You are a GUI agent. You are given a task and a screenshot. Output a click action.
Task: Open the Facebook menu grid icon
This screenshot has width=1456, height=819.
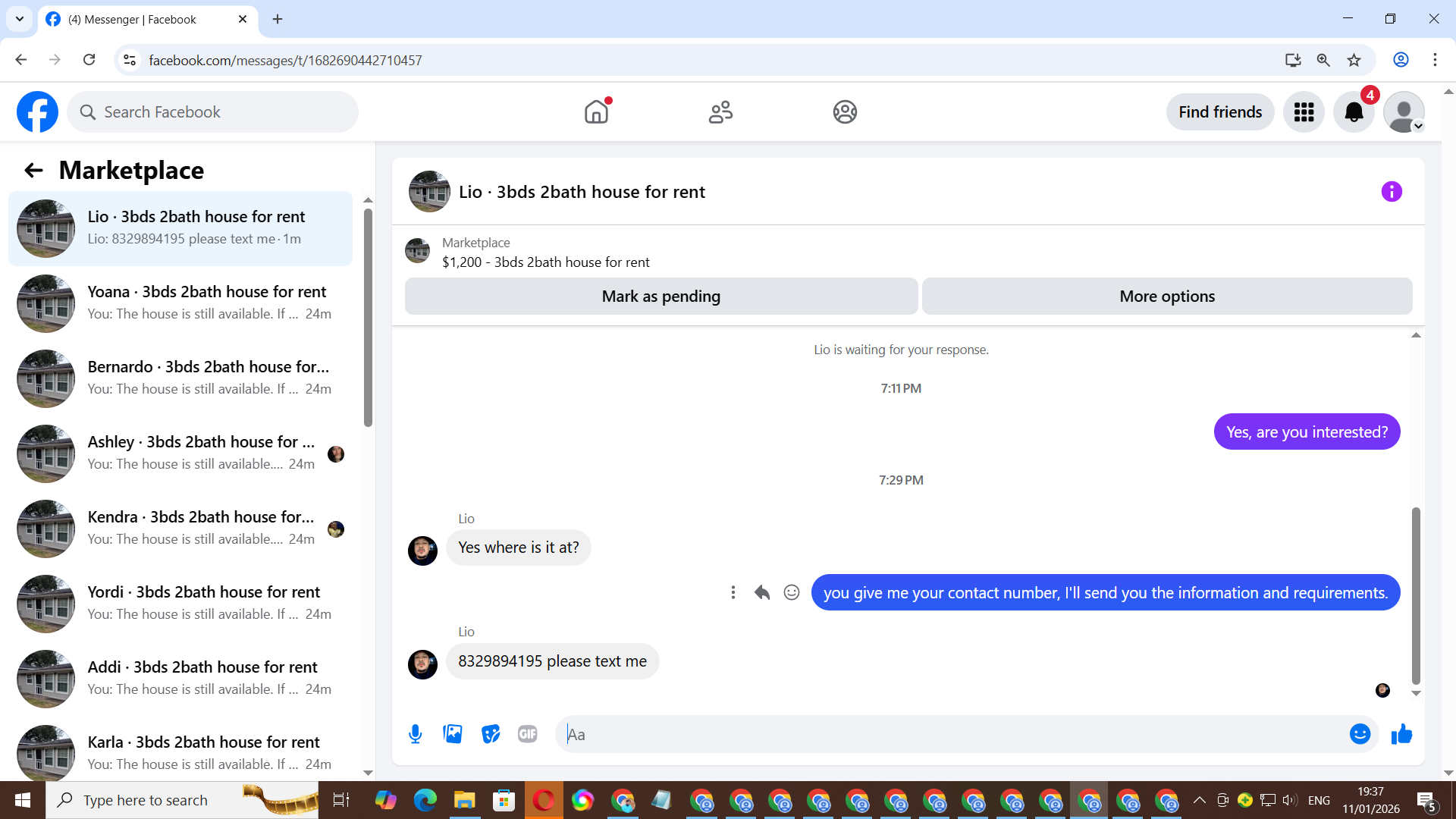click(x=1304, y=112)
